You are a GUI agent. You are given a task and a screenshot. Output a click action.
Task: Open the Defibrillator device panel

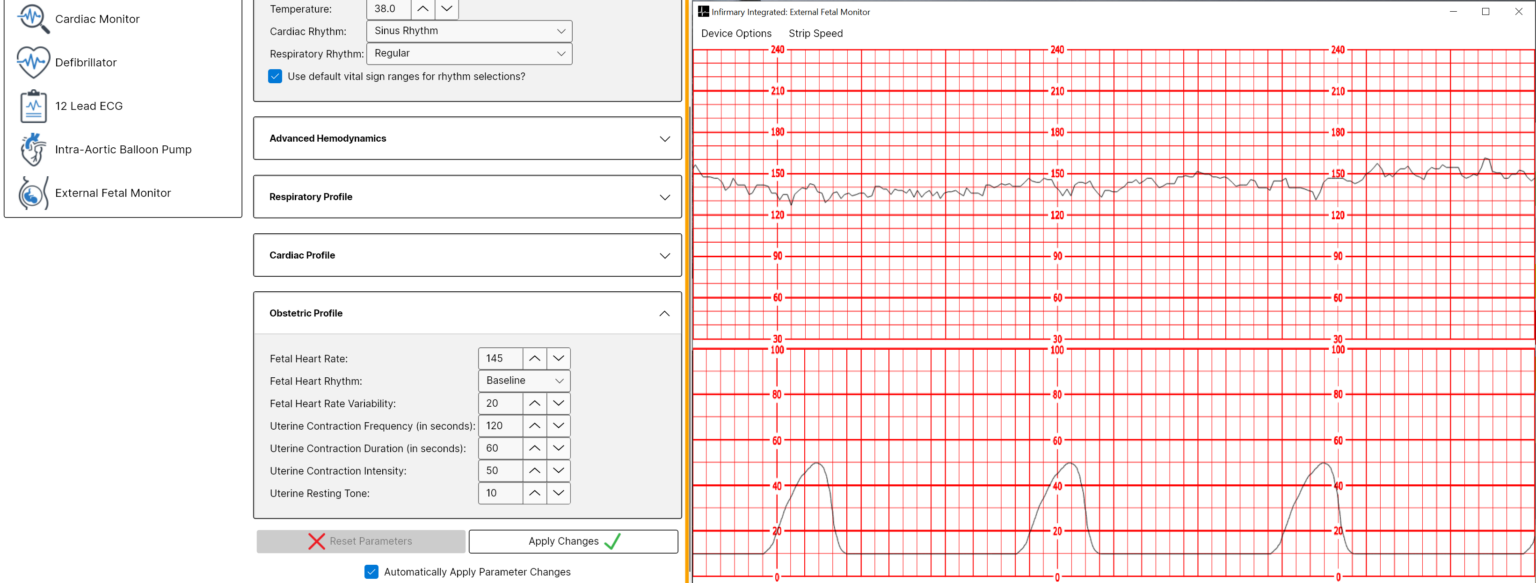pyautogui.click(x=31, y=61)
